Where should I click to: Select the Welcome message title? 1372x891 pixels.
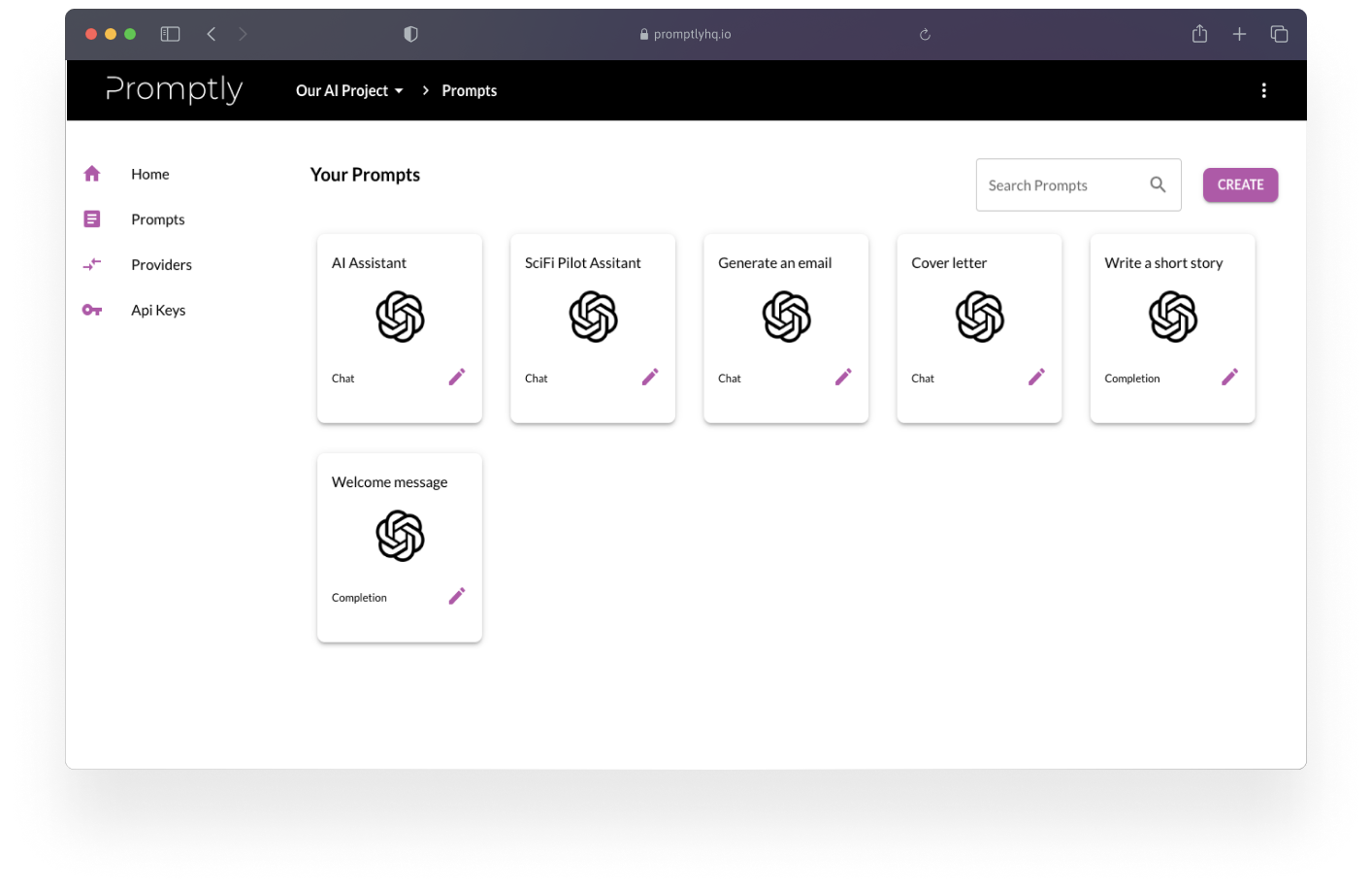[x=390, y=482]
